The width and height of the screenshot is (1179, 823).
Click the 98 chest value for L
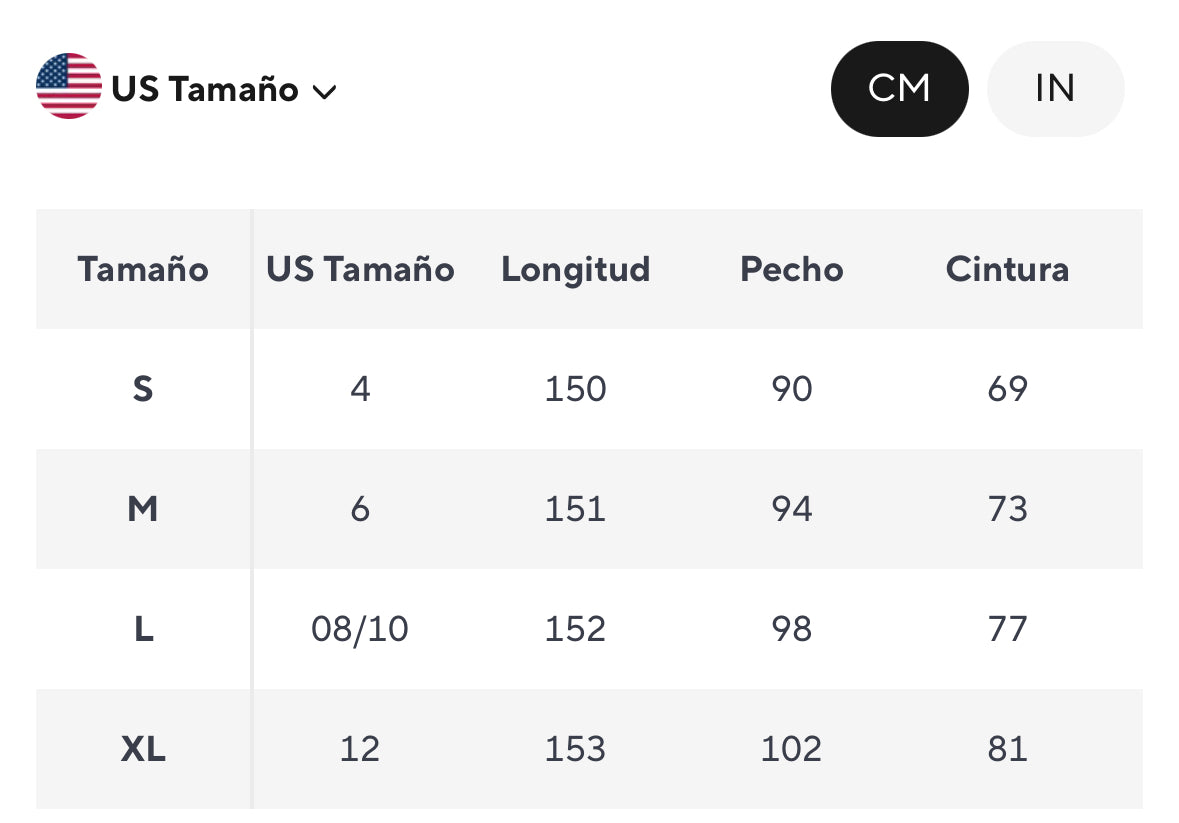click(791, 629)
